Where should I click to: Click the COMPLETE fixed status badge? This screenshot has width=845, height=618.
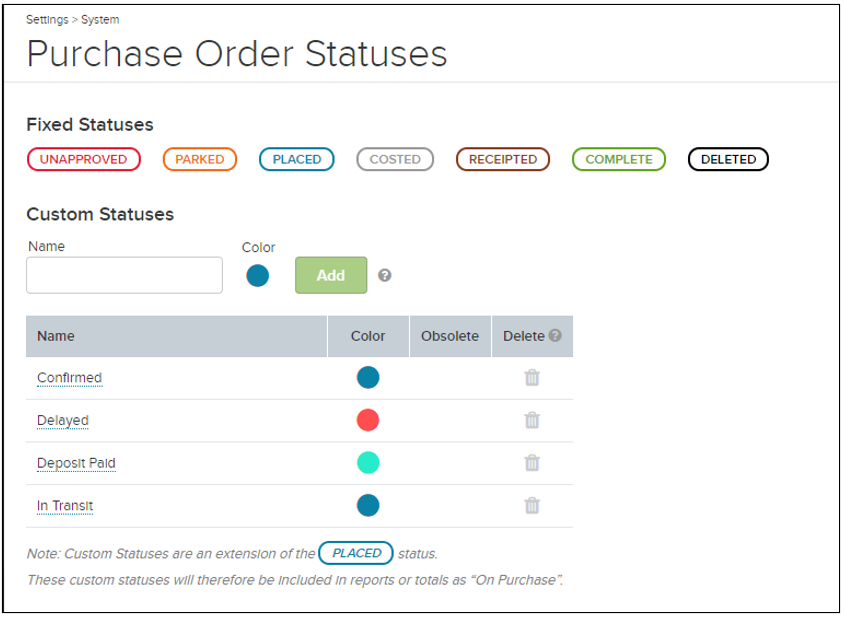tap(618, 159)
